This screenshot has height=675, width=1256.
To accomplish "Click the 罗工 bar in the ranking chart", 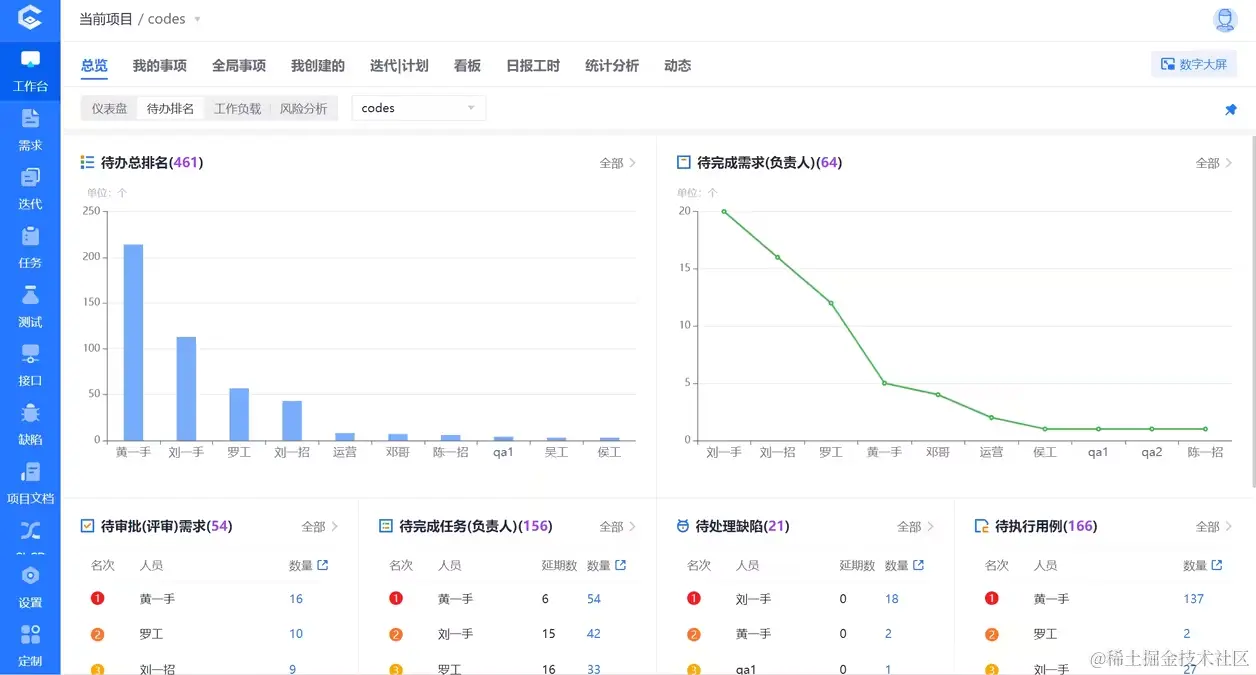I will coord(239,414).
